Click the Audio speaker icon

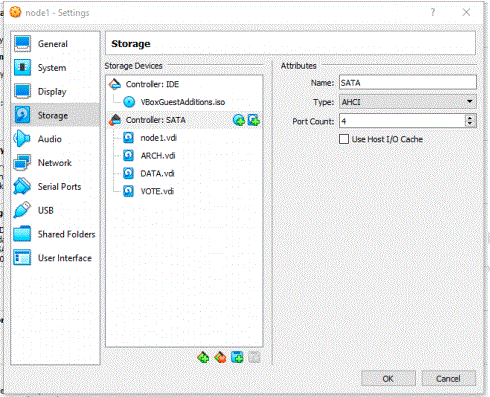click(22, 139)
